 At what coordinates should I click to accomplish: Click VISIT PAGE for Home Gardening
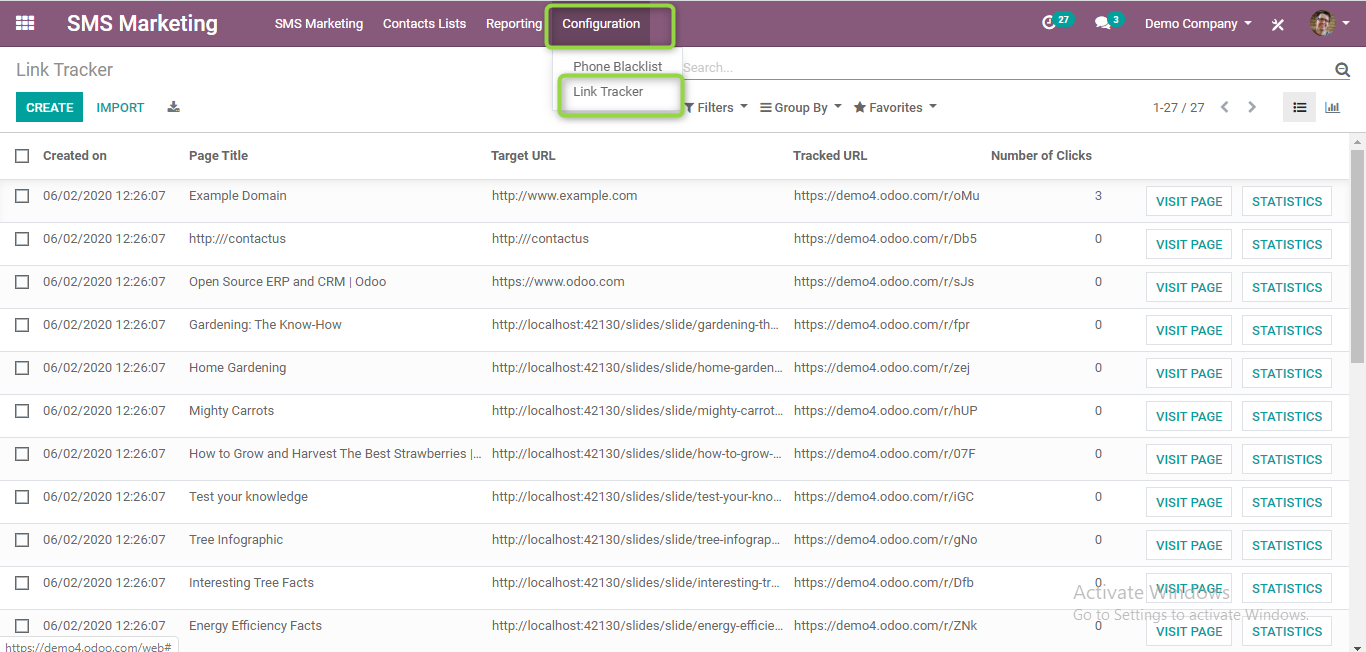coord(1189,373)
